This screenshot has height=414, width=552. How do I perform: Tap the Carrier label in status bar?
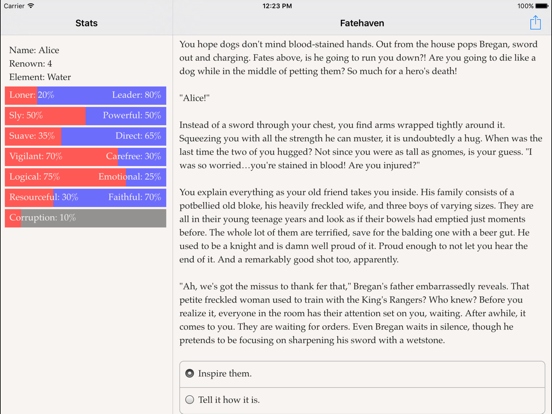click(14, 6)
